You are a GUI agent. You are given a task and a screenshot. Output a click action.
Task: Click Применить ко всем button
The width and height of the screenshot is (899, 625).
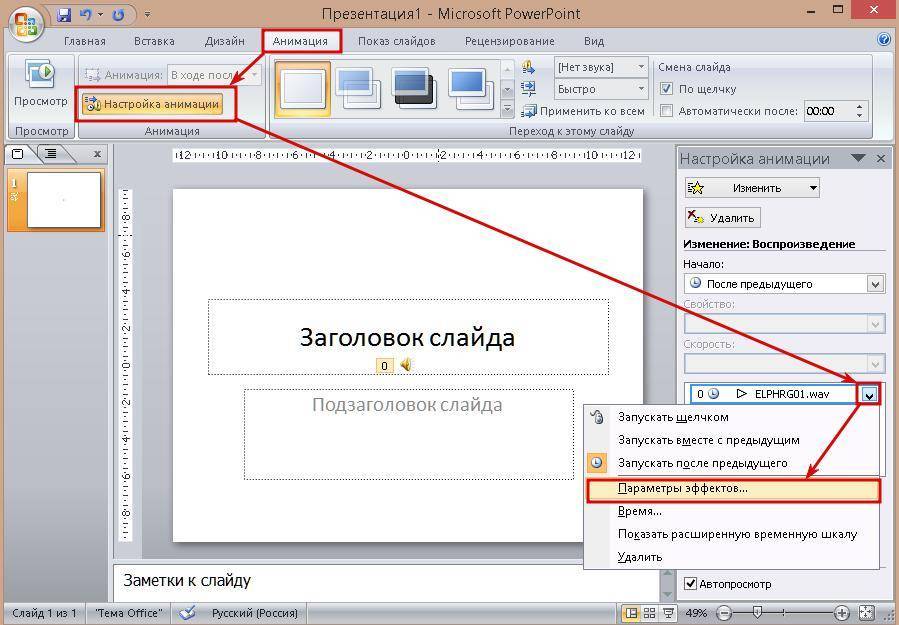coord(583,111)
